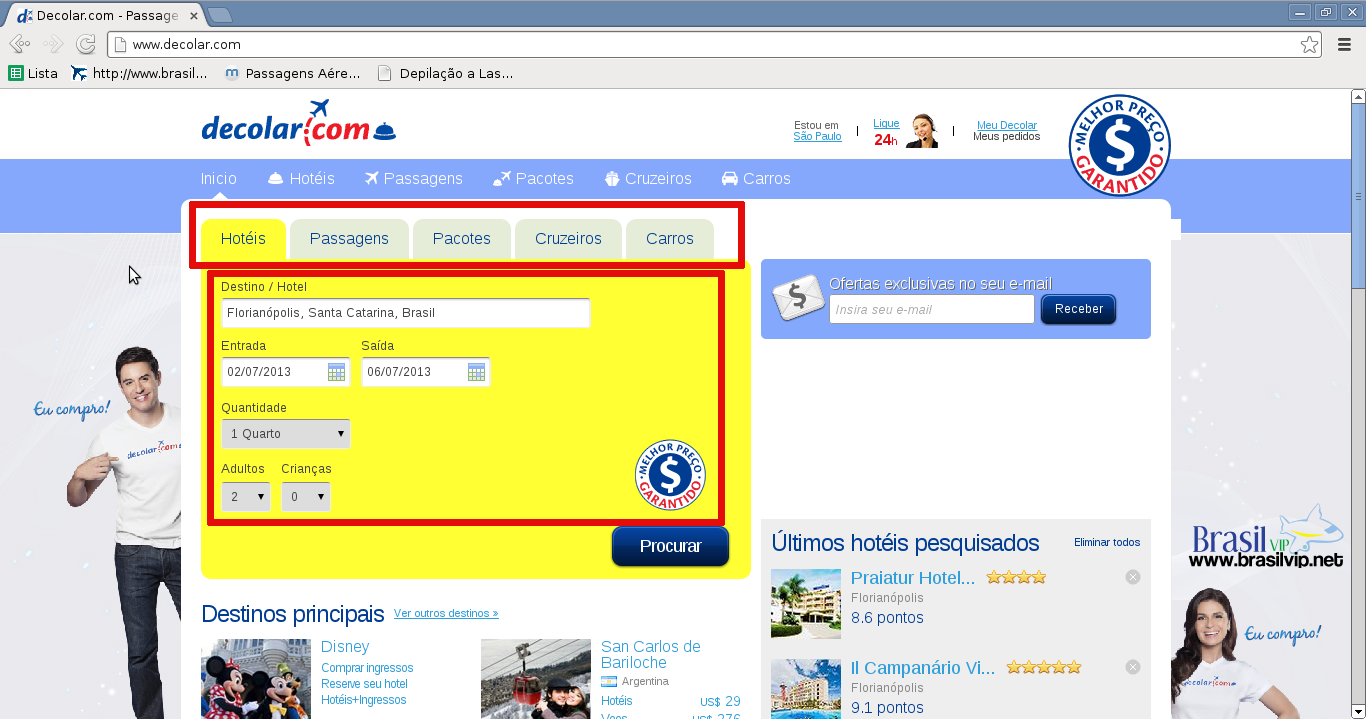This screenshot has width=1366, height=720.
Task: Switch to the Pacotes search tab
Action: (x=462, y=239)
